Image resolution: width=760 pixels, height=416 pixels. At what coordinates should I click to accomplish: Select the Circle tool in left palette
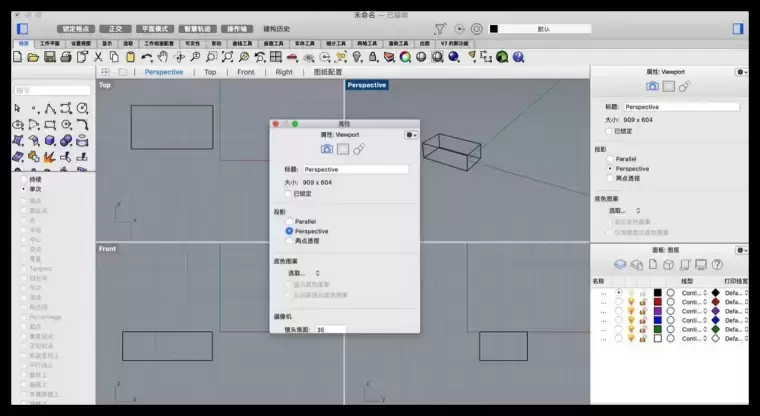pyautogui.click(x=82, y=108)
